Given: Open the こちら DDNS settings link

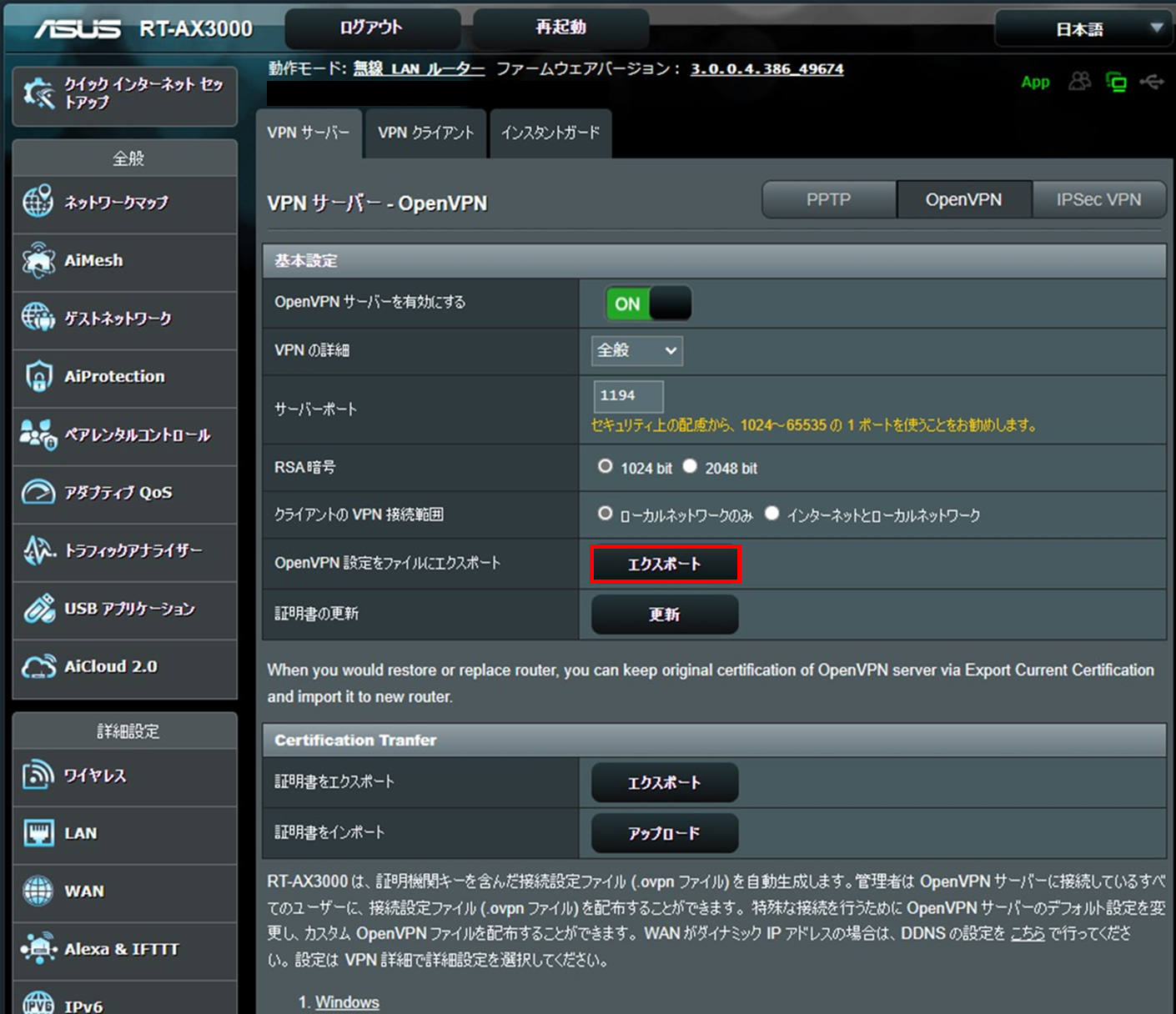Looking at the screenshot, I should click(1028, 933).
